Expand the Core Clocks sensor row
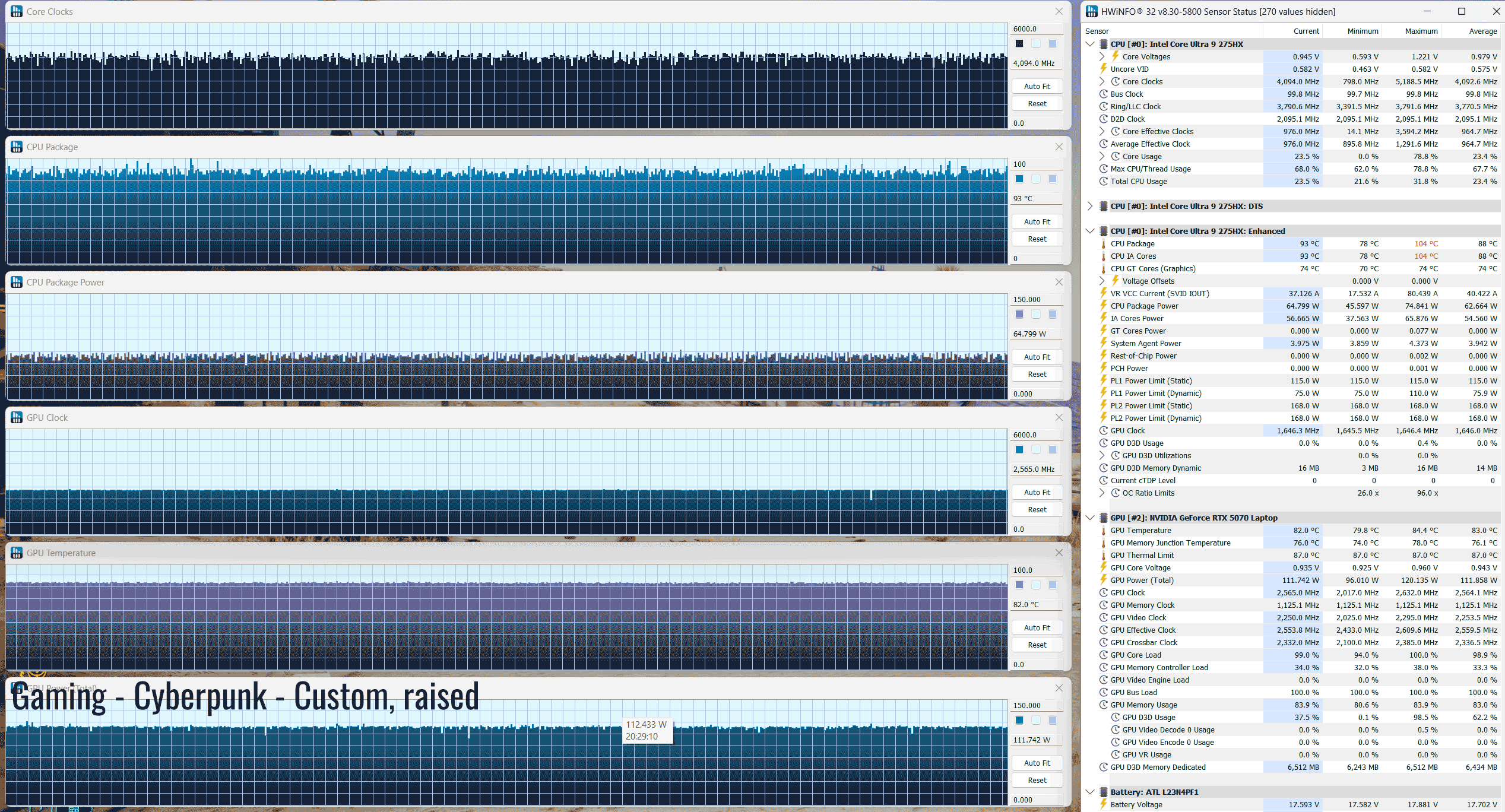 [x=1102, y=81]
